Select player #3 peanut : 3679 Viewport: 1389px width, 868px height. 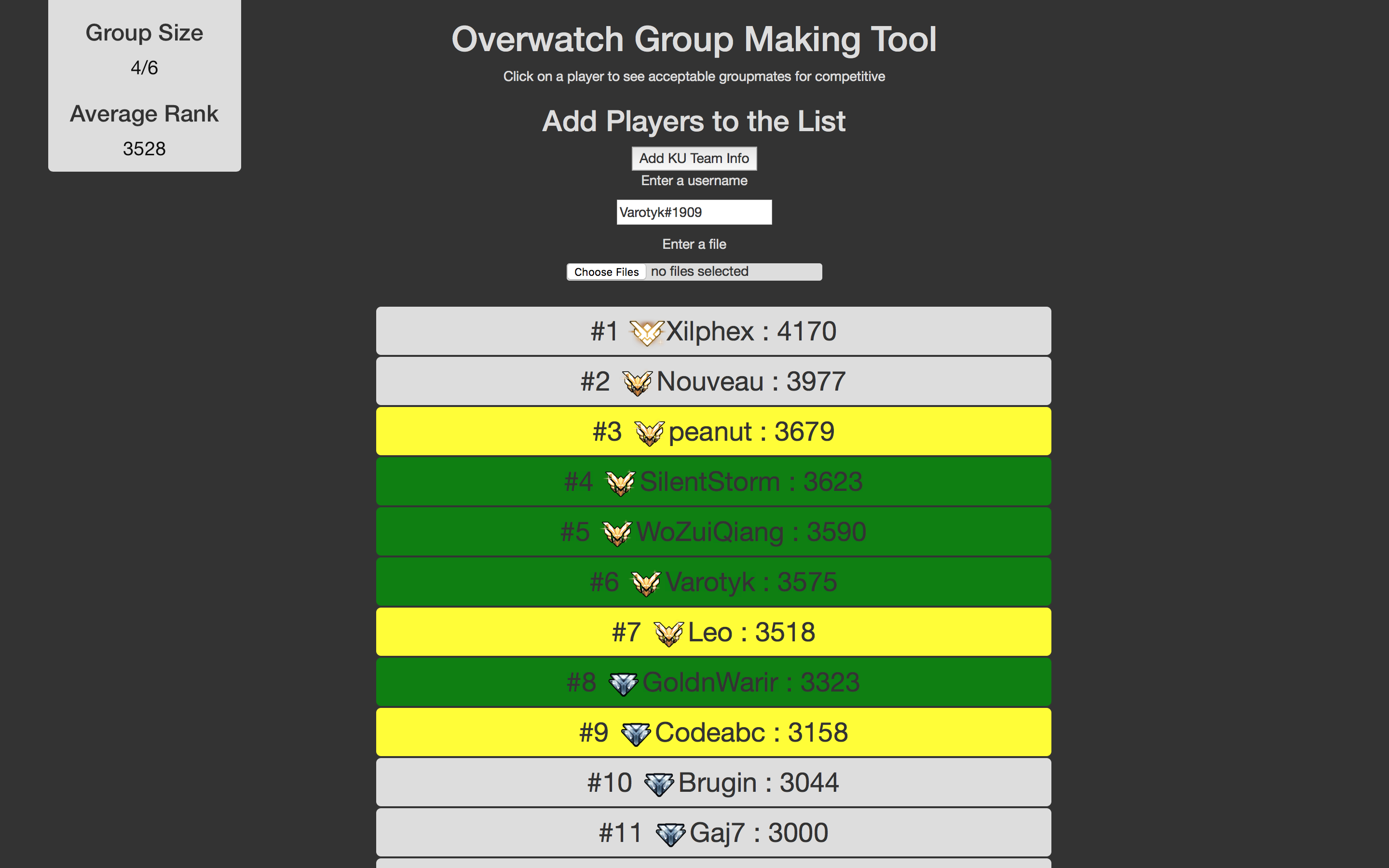point(713,432)
